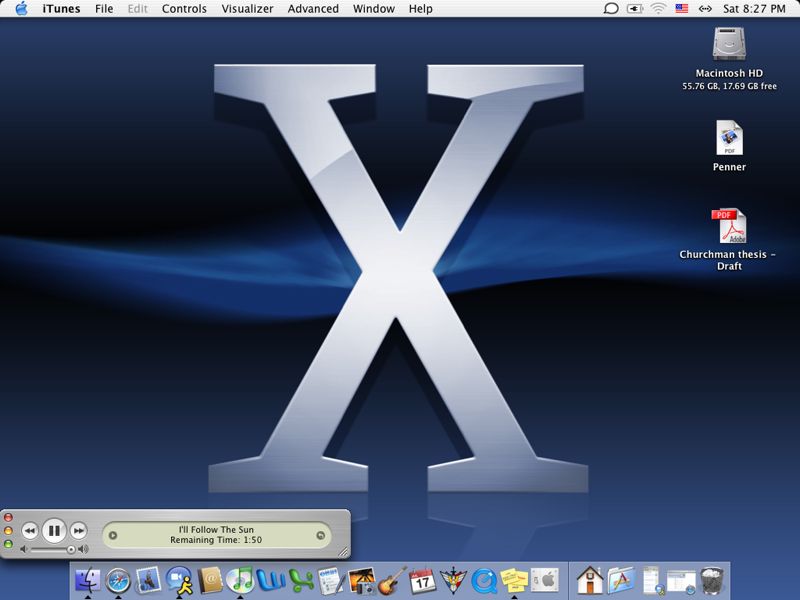Open Stickies yellow notes in the Dock
Screen dimensions: 800x600
514,581
